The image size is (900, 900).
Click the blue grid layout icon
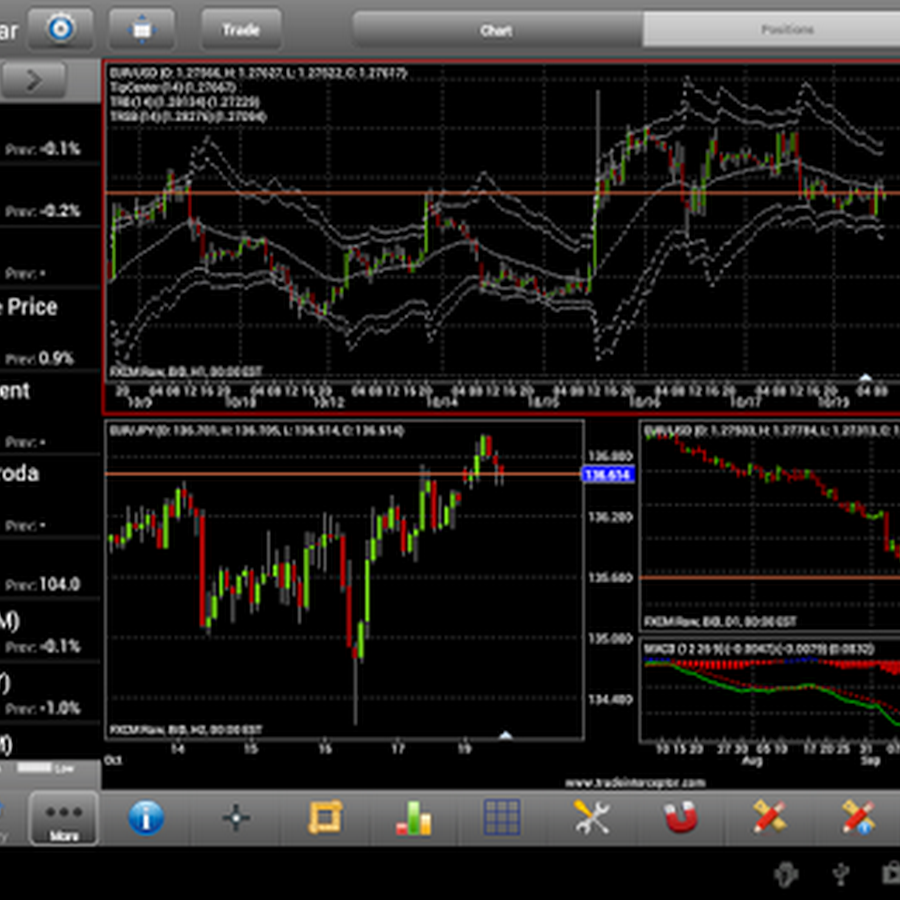pos(502,818)
